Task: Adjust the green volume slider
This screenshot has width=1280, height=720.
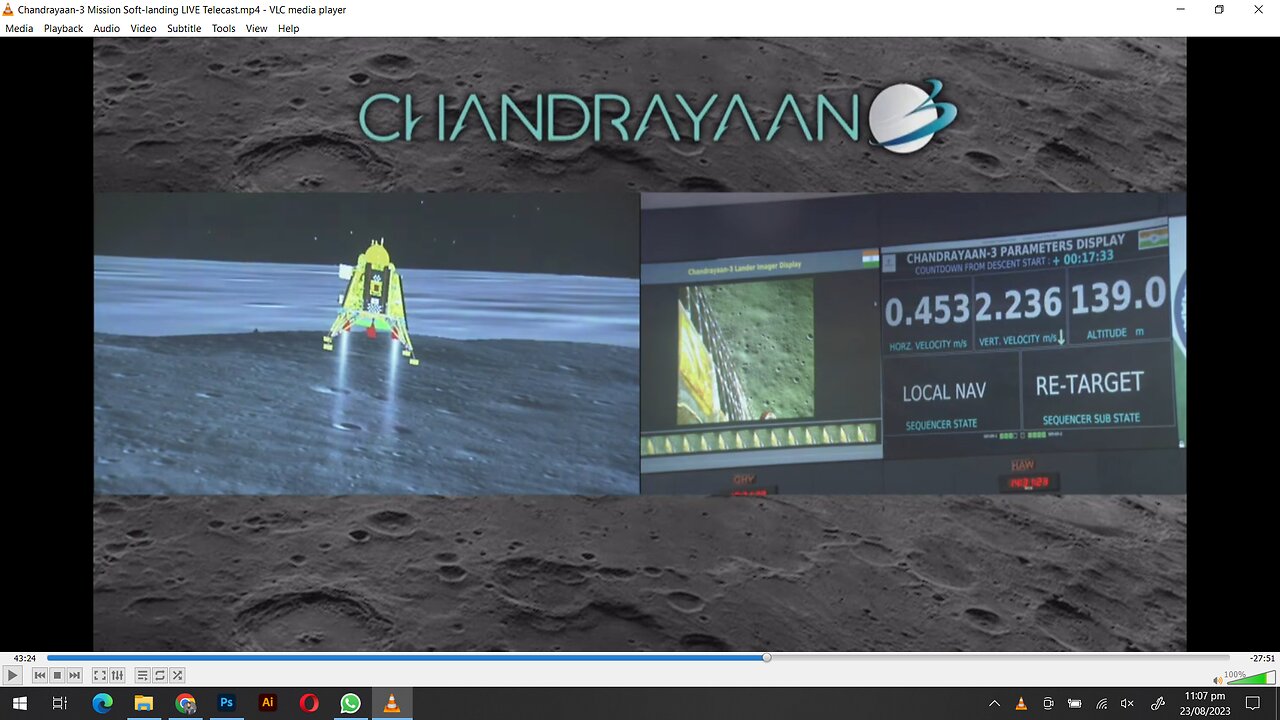Action: click(x=1251, y=679)
